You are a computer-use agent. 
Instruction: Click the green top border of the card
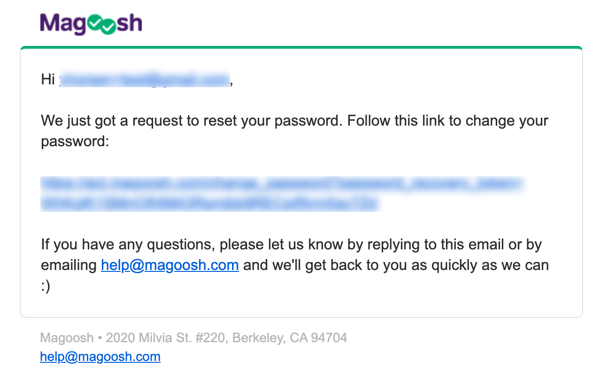(x=302, y=48)
